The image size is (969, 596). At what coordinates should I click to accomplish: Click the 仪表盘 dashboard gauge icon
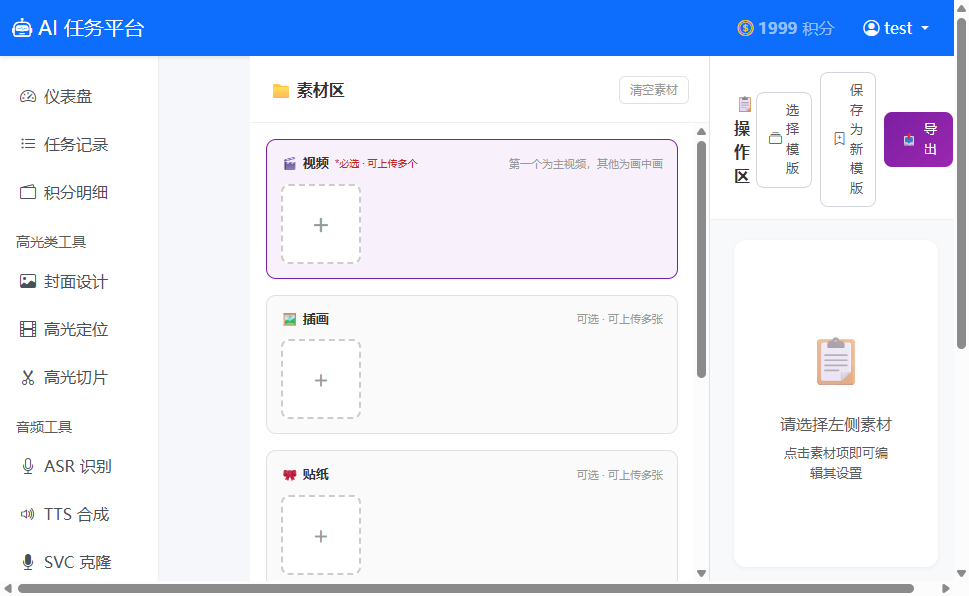click(28, 96)
